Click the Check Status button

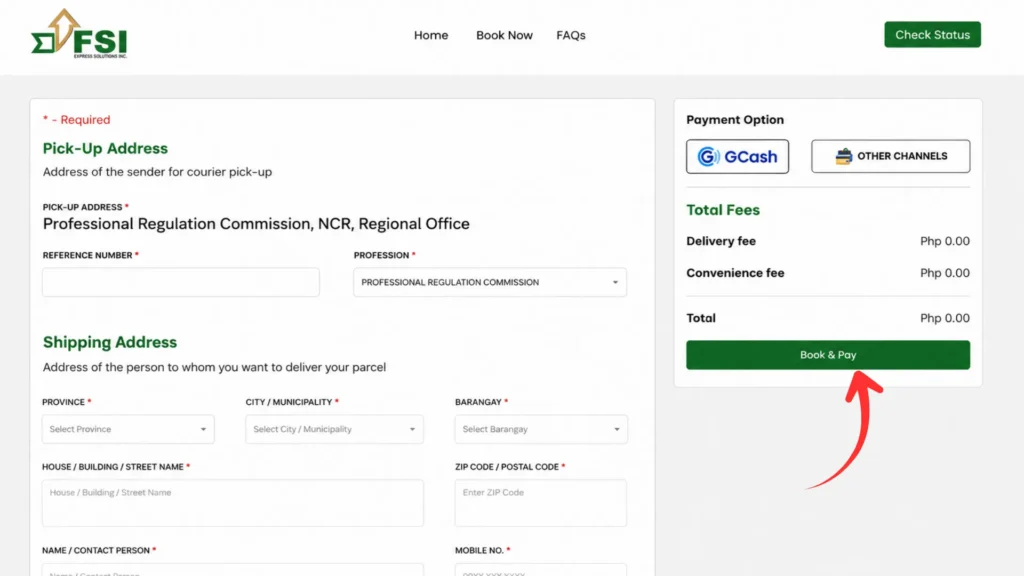[x=932, y=35]
